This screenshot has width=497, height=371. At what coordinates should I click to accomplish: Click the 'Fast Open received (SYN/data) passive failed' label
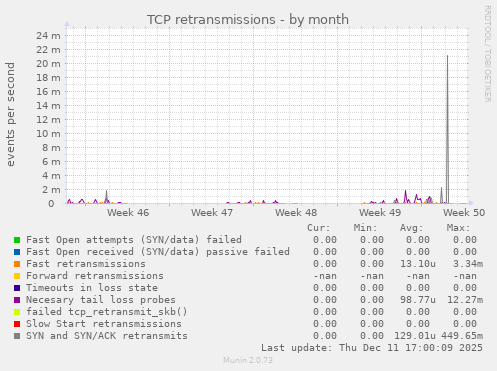(158, 252)
